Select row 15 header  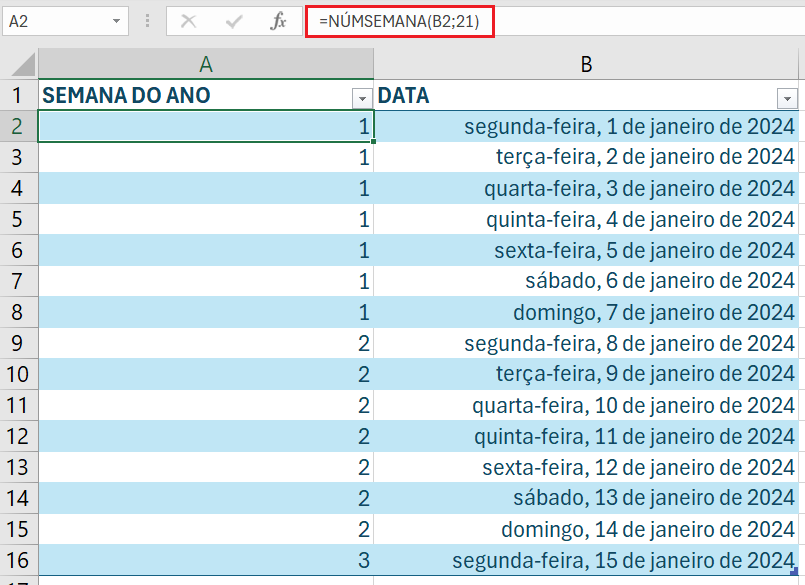[x=18, y=529]
